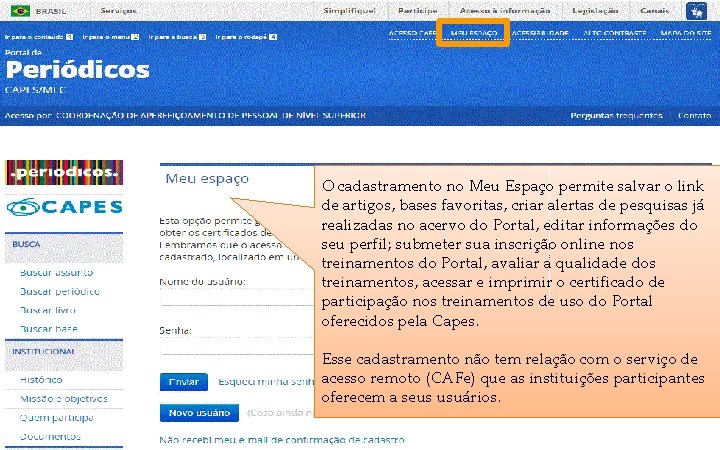The height and width of the screenshot is (450, 720).
Task: Open the Serviços menu
Action: (x=118, y=11)
